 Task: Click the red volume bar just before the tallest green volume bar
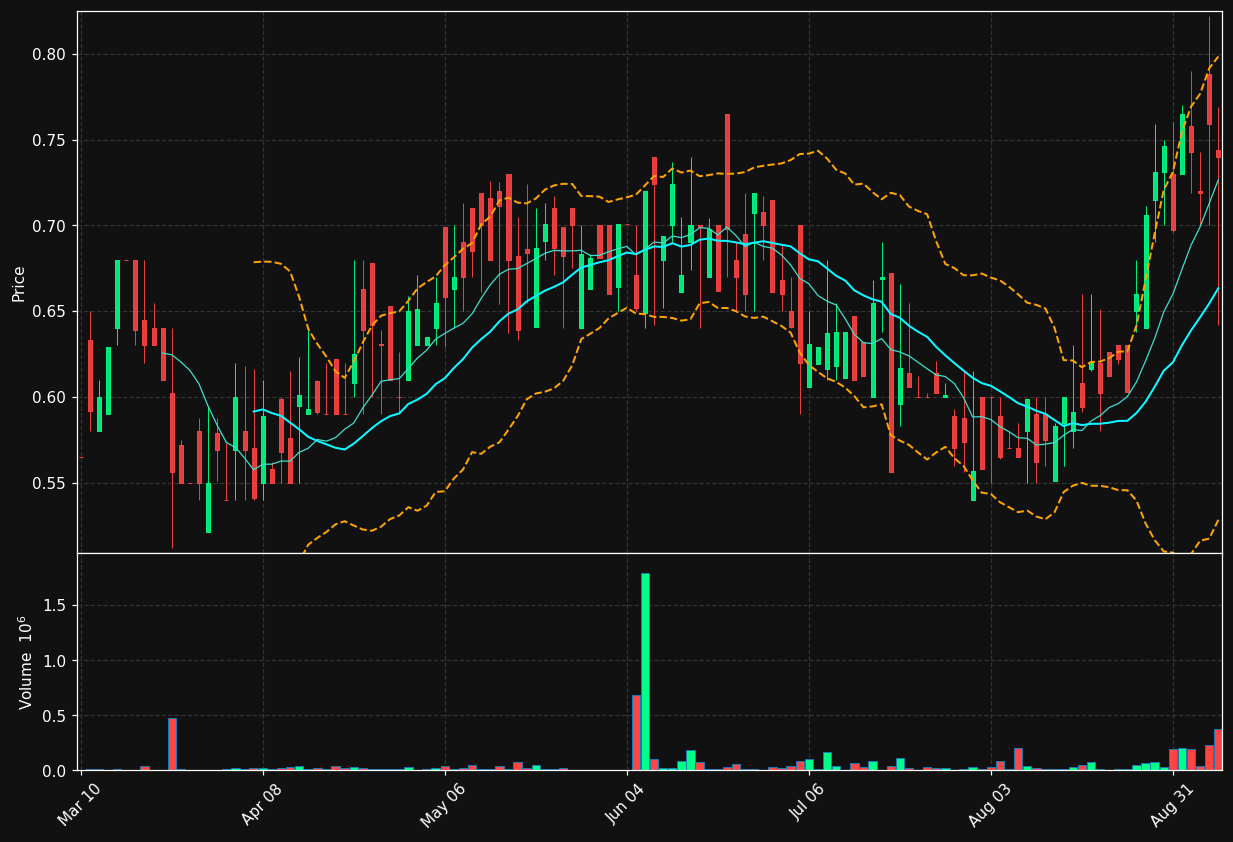tap(636, 733)
